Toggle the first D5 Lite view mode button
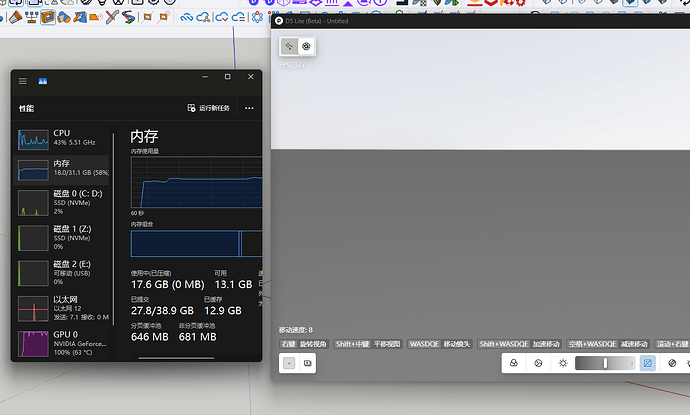 pos(288,46)
